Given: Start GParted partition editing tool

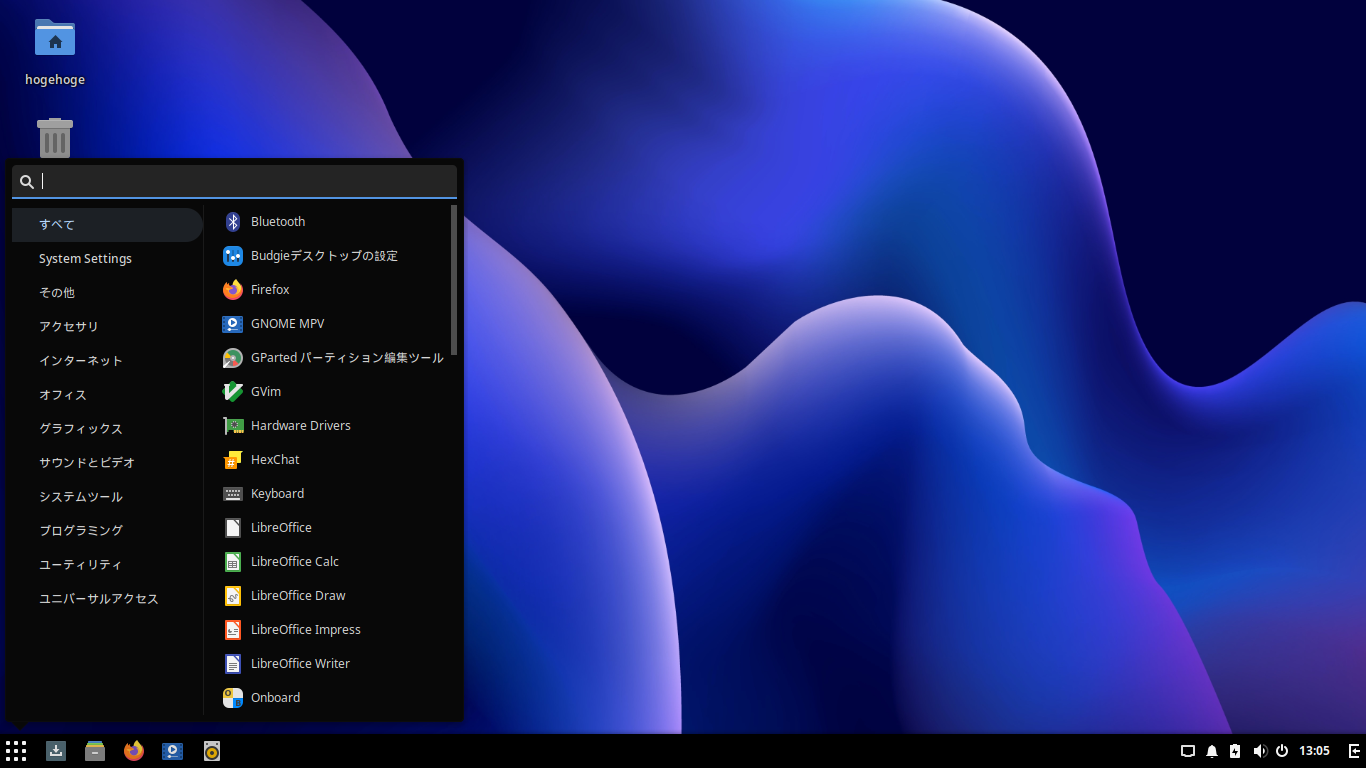Looking at the screenshot, I should [328, 358].
